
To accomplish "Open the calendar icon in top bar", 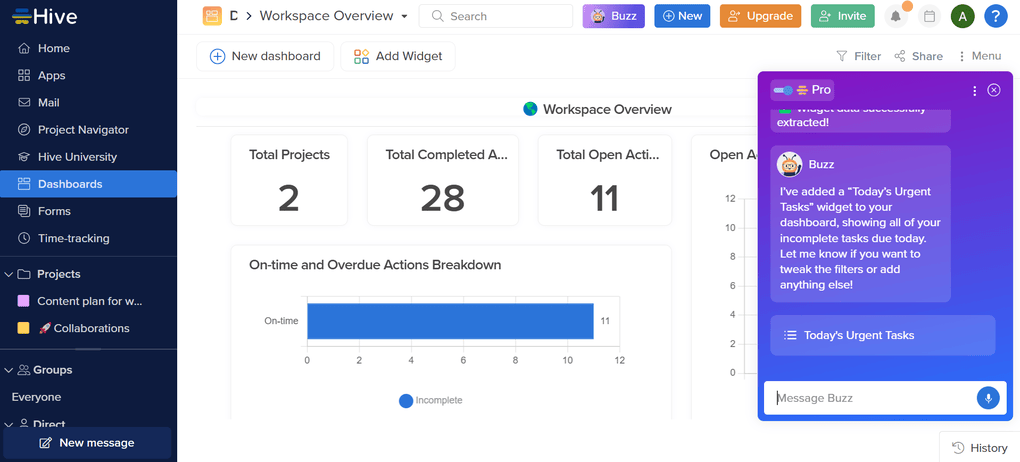I will [x=929, y=16].
